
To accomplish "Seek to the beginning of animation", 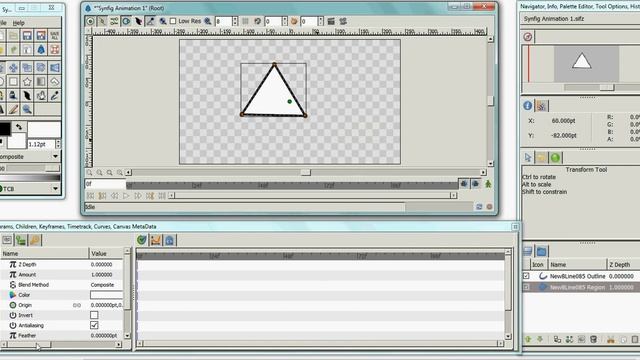I will [x=91, y=196].
